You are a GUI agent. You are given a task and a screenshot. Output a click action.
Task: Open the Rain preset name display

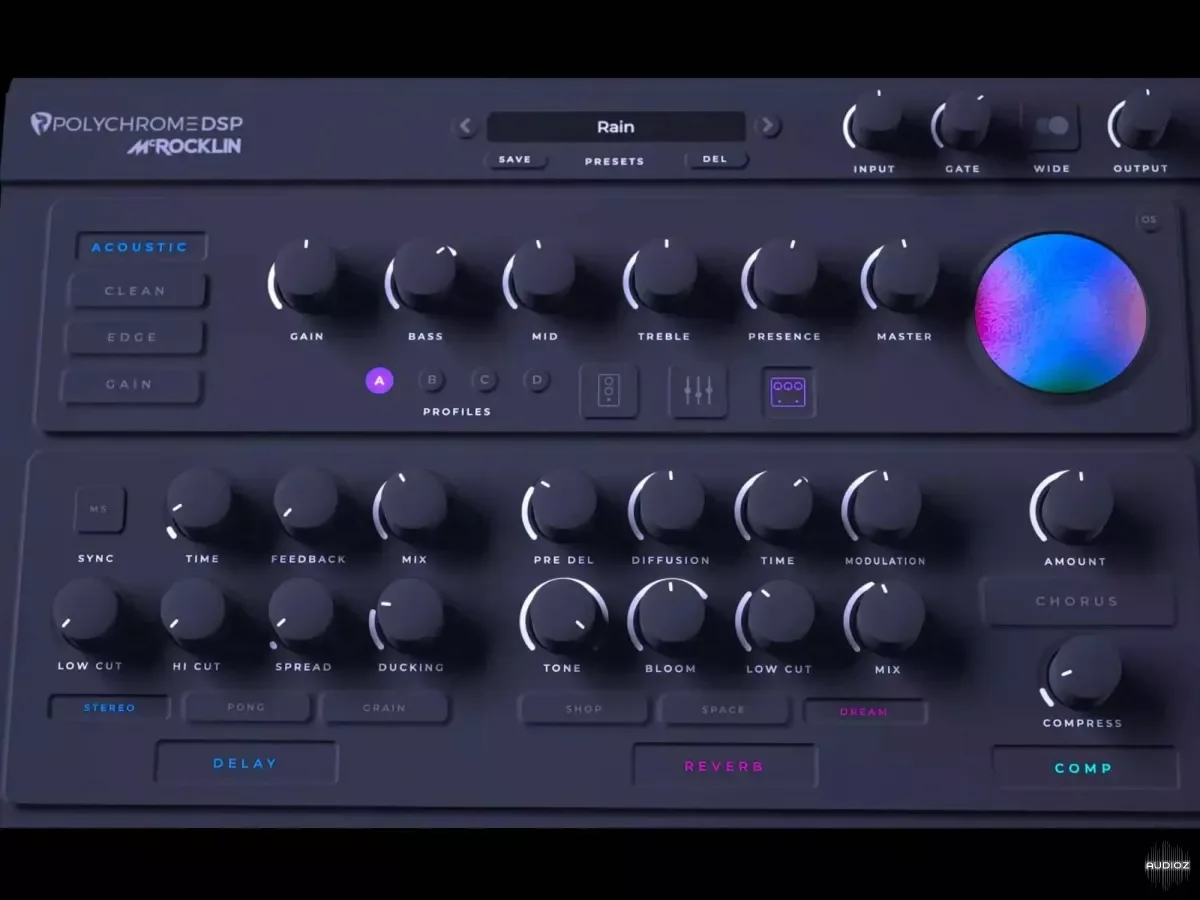616,127
